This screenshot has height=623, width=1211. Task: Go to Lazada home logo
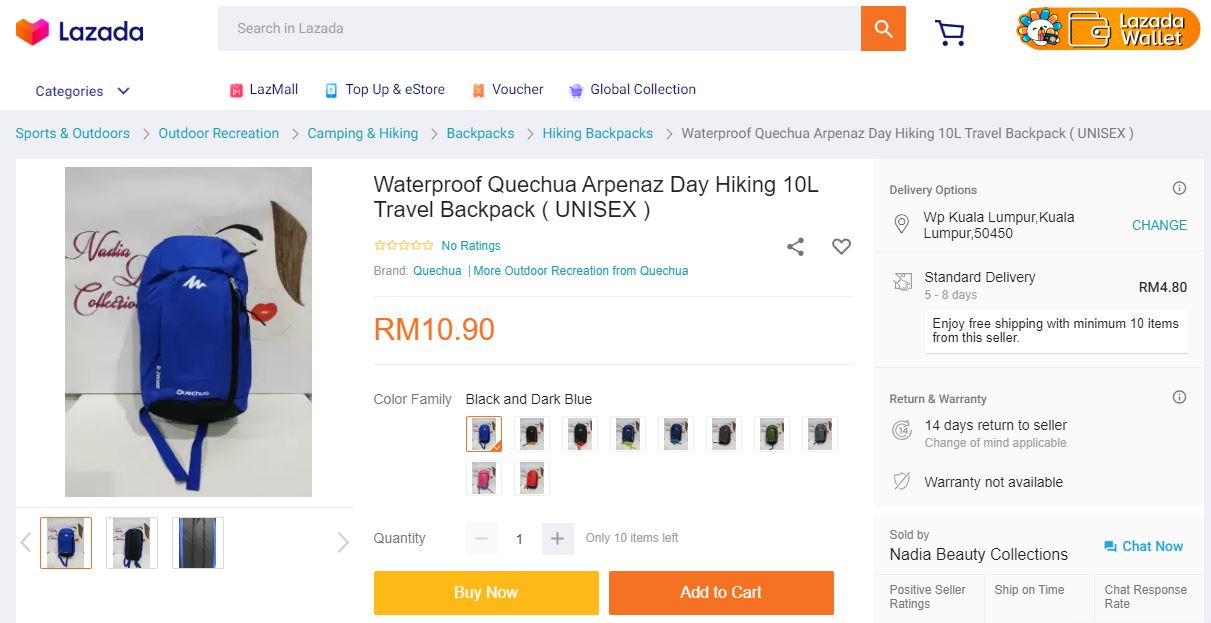(x=80, y=31)
